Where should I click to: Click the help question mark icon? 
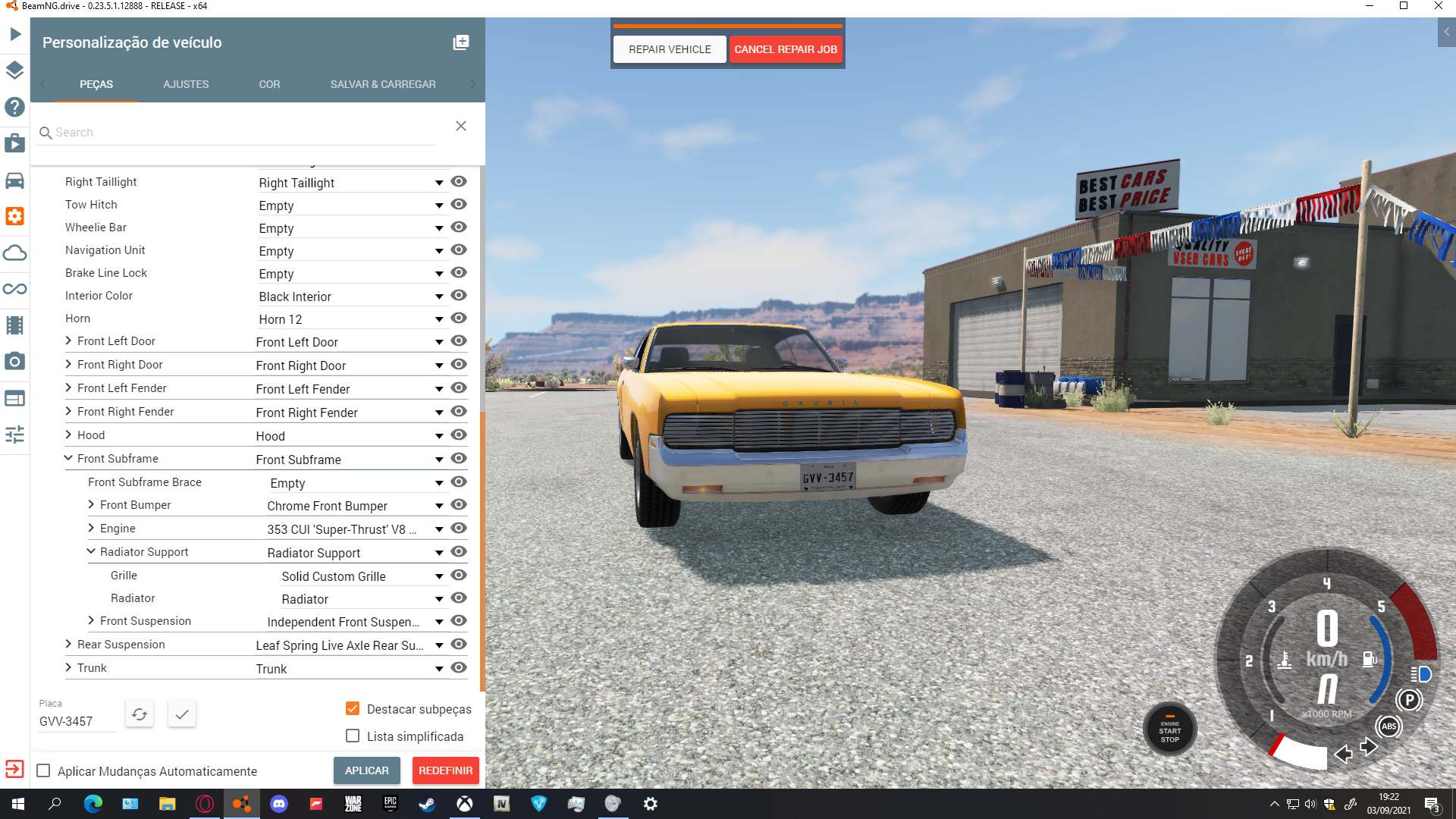pyautogui.click(x=15, y=107)
